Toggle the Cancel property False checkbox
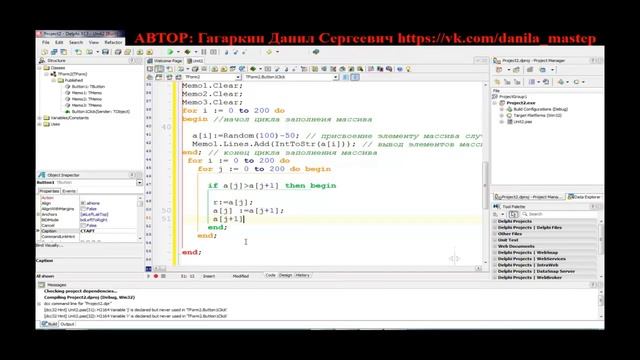Image resolution: width=640 pixels, height=360 pixels. (x=83, y=225)
